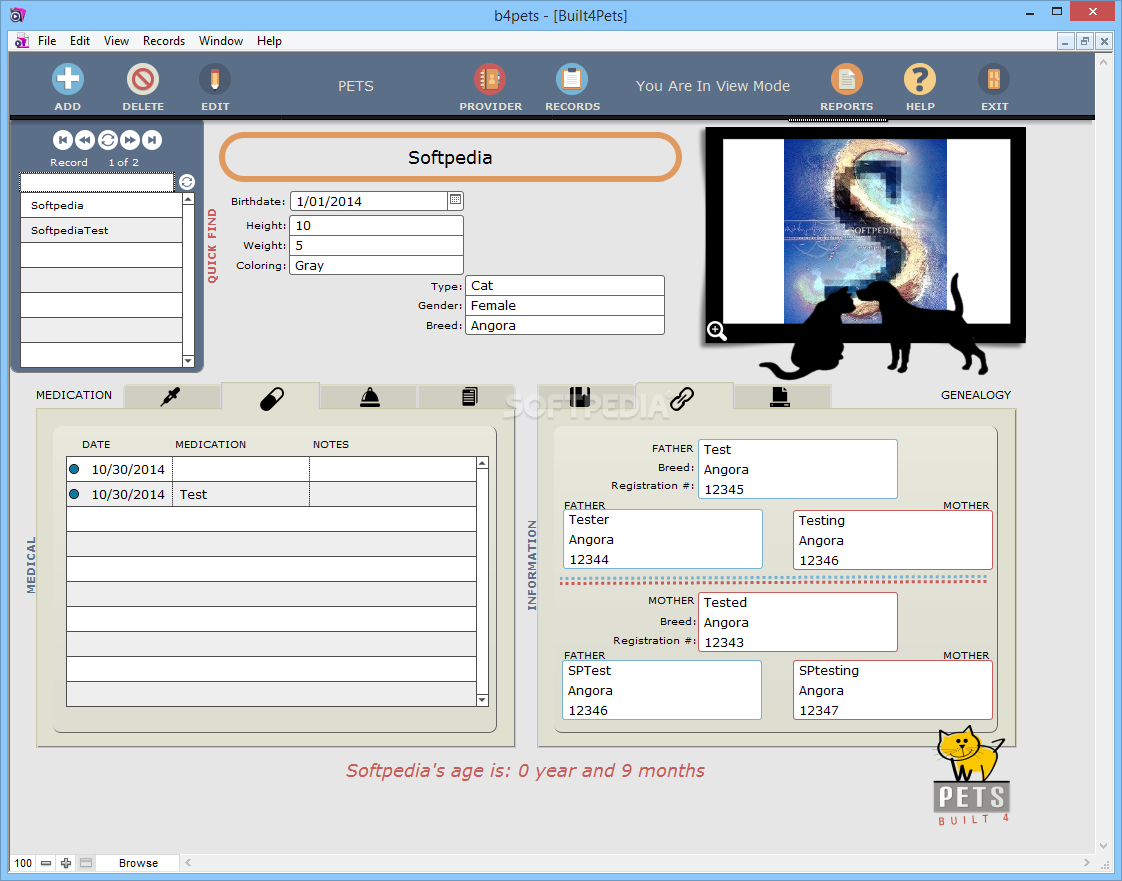The image size is (1122, 881).
Task: Open the Help menu
Action: pyautogui.click(x=269, y=41)
